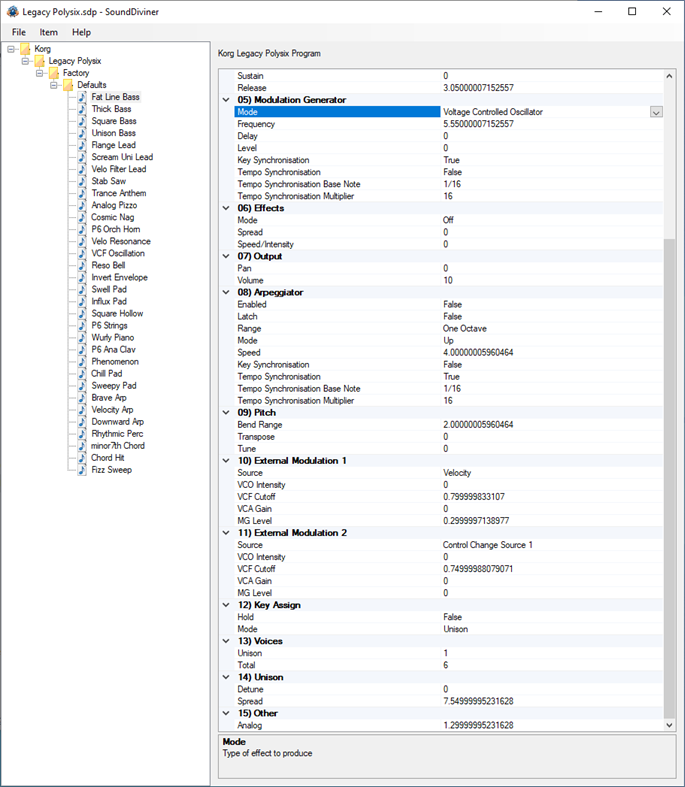Collapse the 07) Output section
The image size is (685, 787).
pyautogui.click(x=226, y=256)
